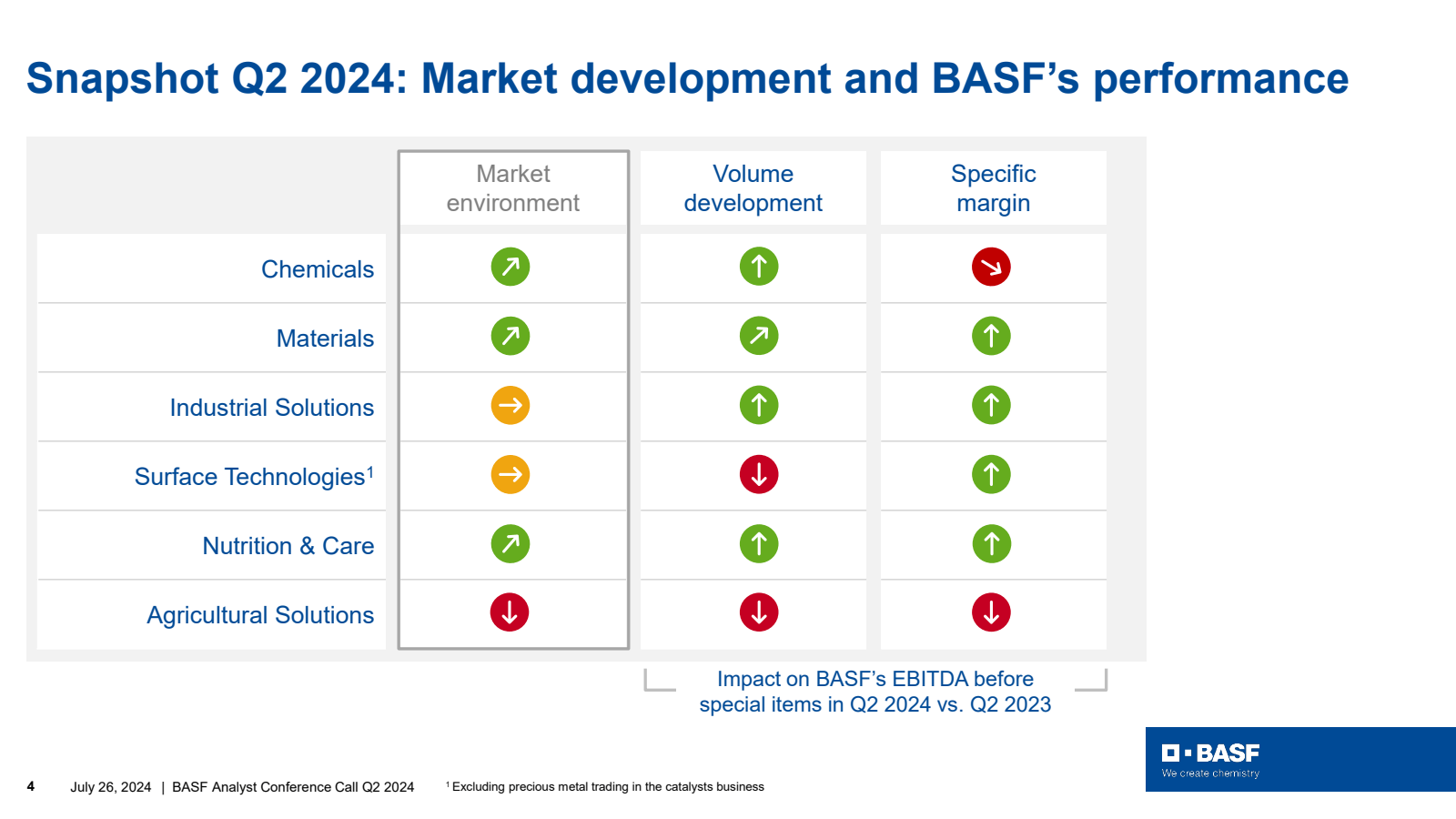Click the slide title Snapshot Q2 2024
The image size is (1456, 819).
pyautogui.click(x=687, y=78)
